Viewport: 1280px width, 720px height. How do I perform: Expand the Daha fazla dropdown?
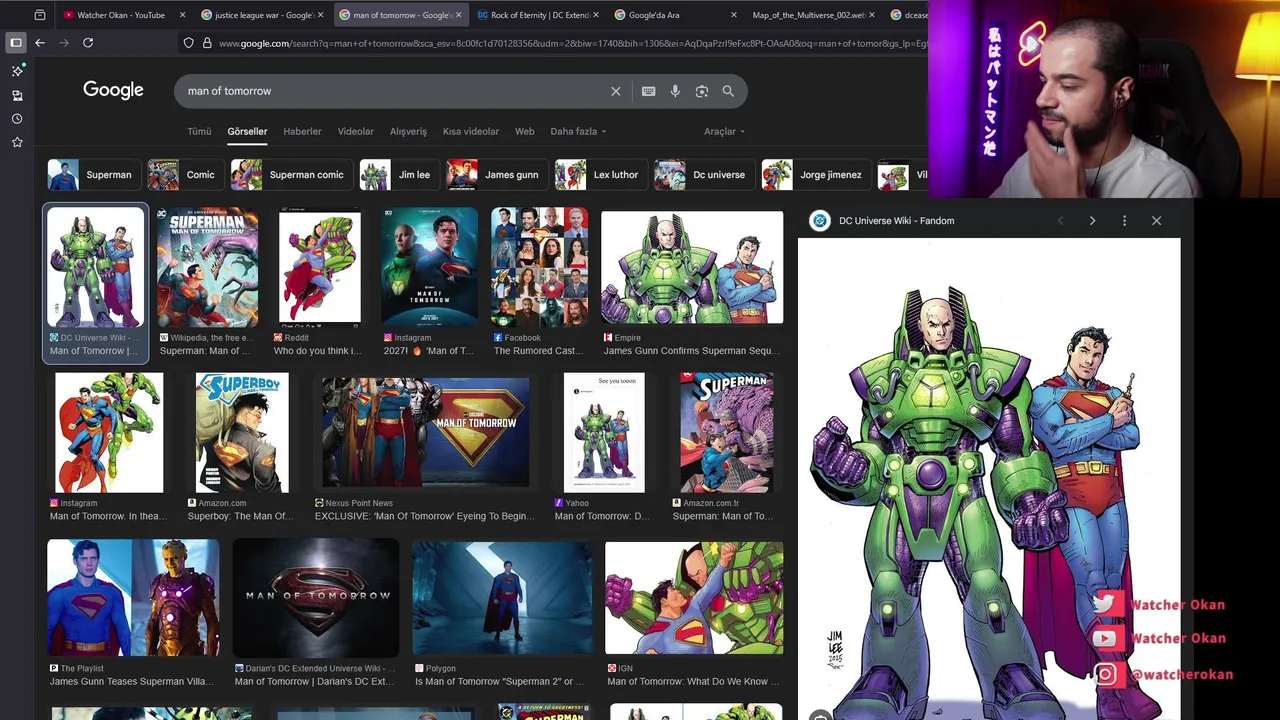coord(578,131)
